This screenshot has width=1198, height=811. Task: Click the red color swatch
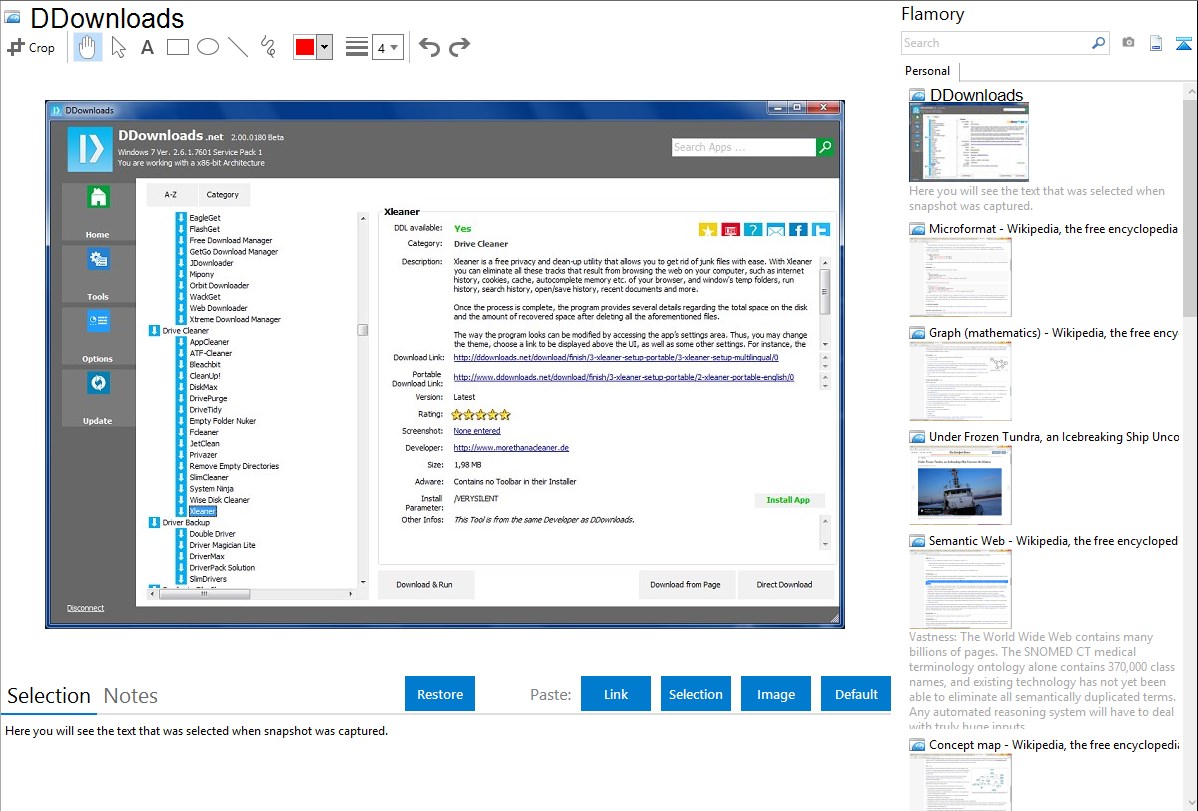pyautogui.click(x=305, y=47)
